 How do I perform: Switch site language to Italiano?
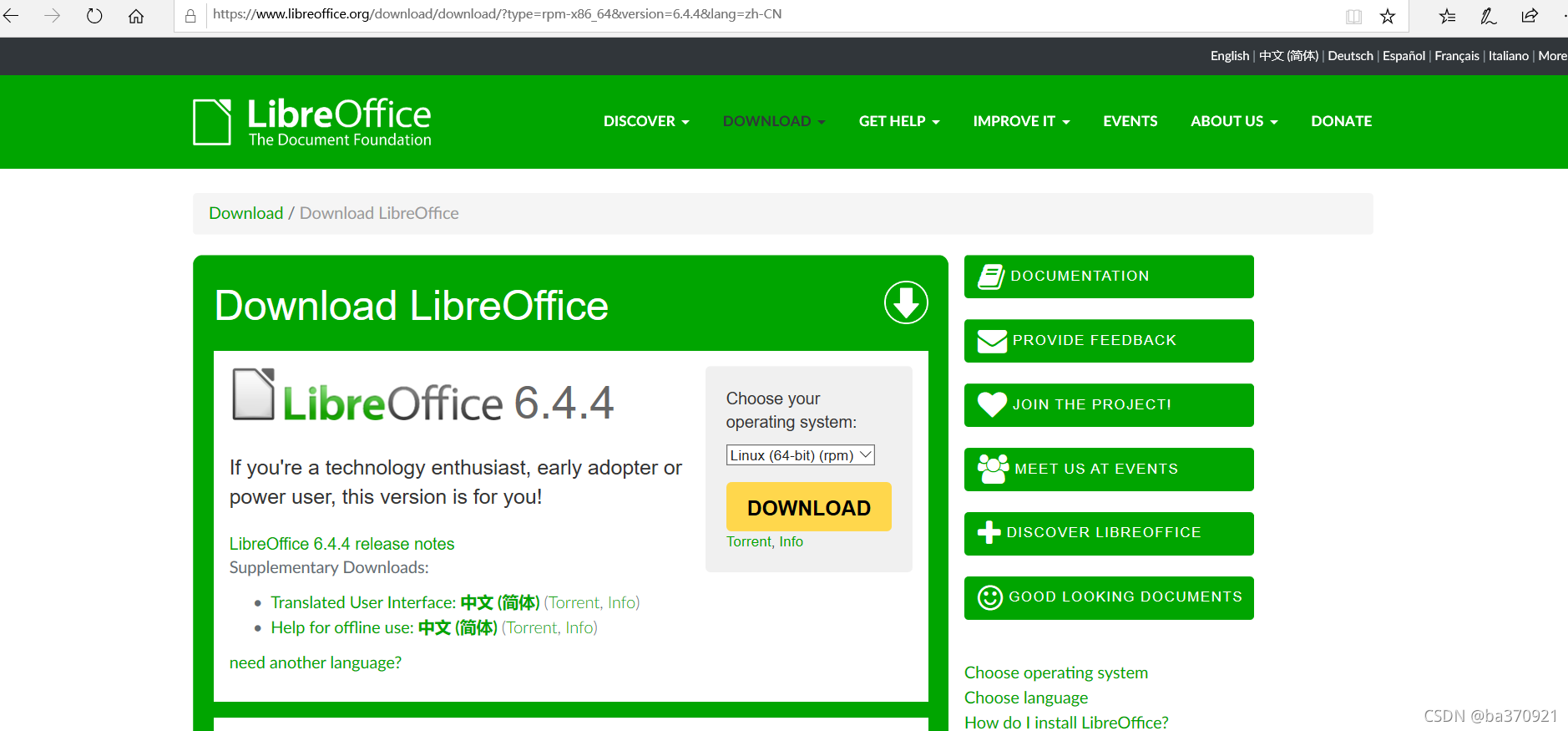(x=1509, y=56)
